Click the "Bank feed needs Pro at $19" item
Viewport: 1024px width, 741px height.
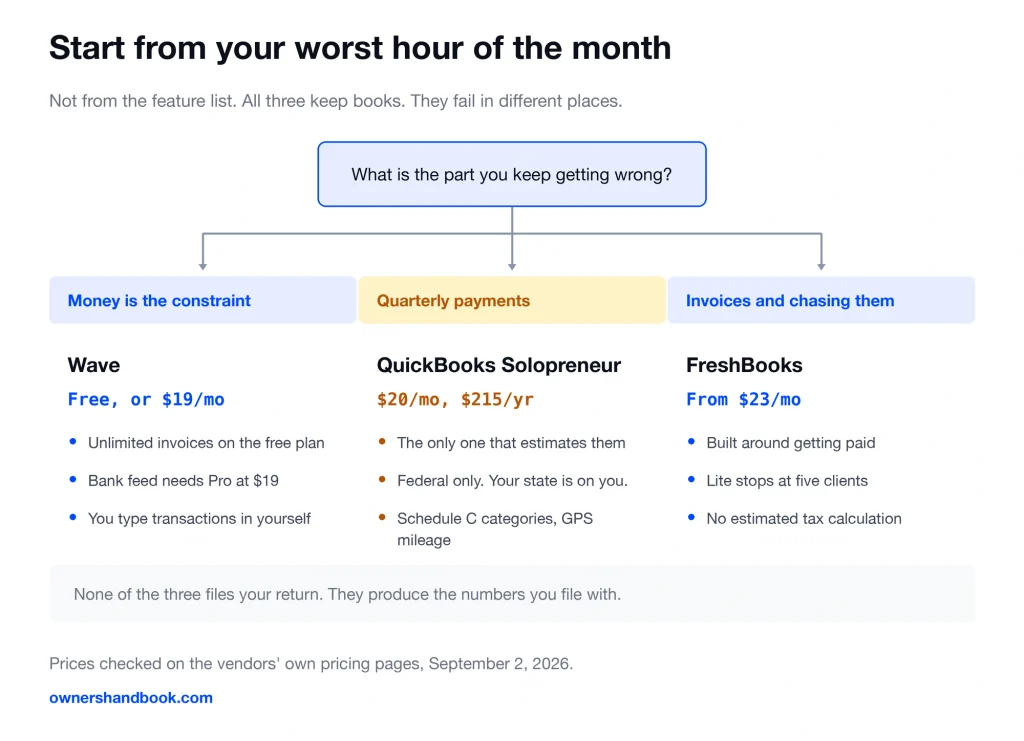184,481
